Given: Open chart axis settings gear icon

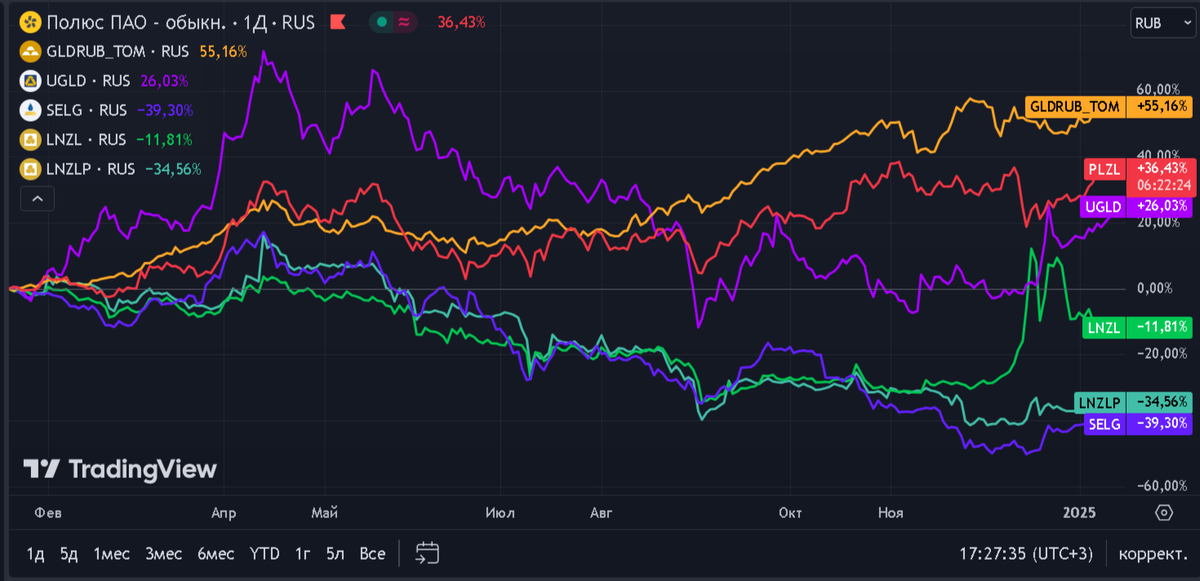Looking at the screenshot, I should (1164, 513).
